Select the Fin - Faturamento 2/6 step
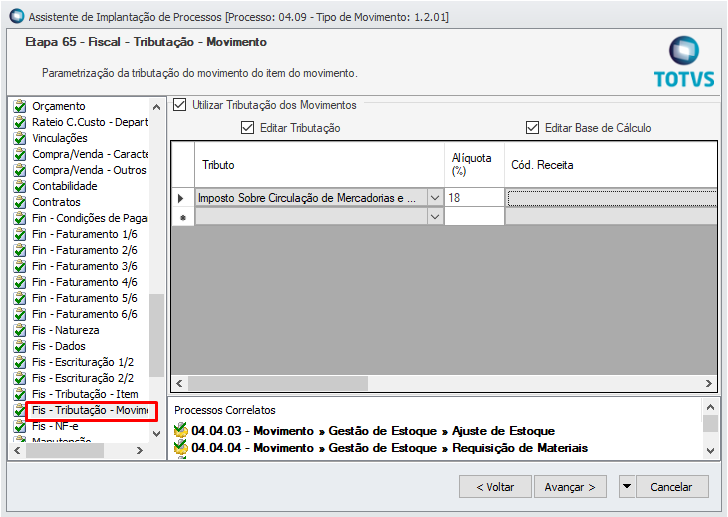This screenshot has width=728, height=517. (84, 250)
